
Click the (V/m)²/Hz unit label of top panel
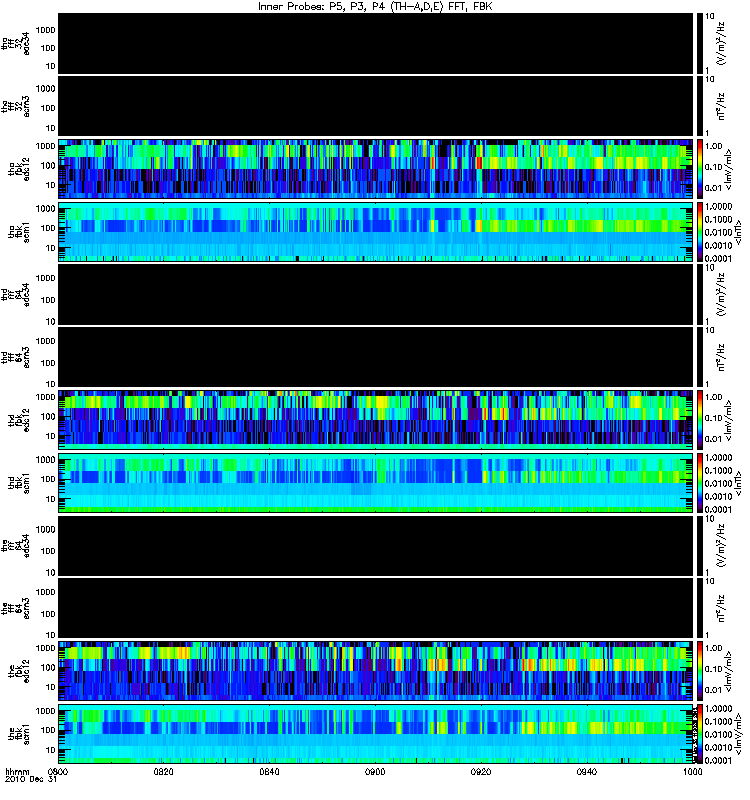pos(721,43)
